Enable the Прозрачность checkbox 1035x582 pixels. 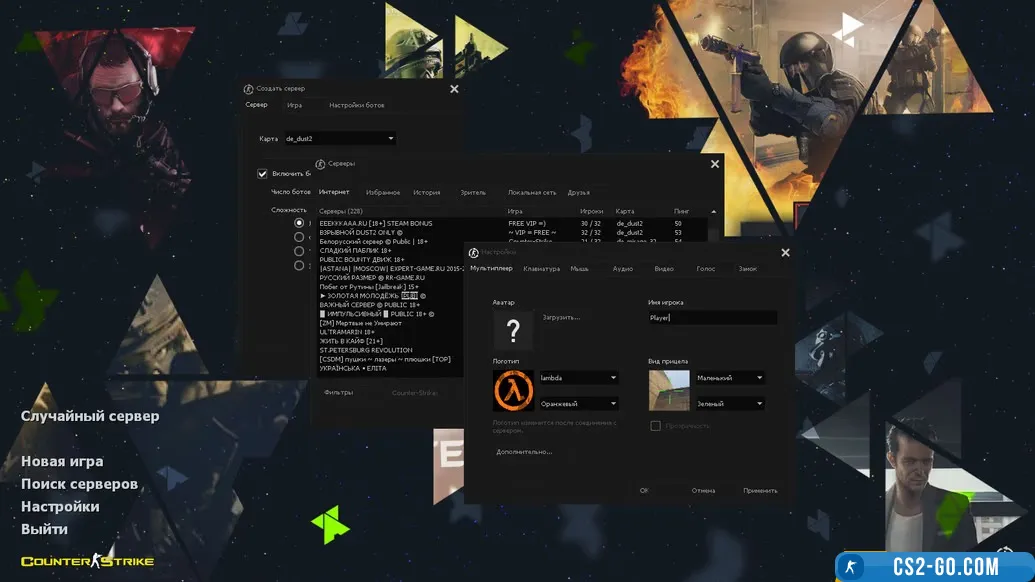[655, 425]
